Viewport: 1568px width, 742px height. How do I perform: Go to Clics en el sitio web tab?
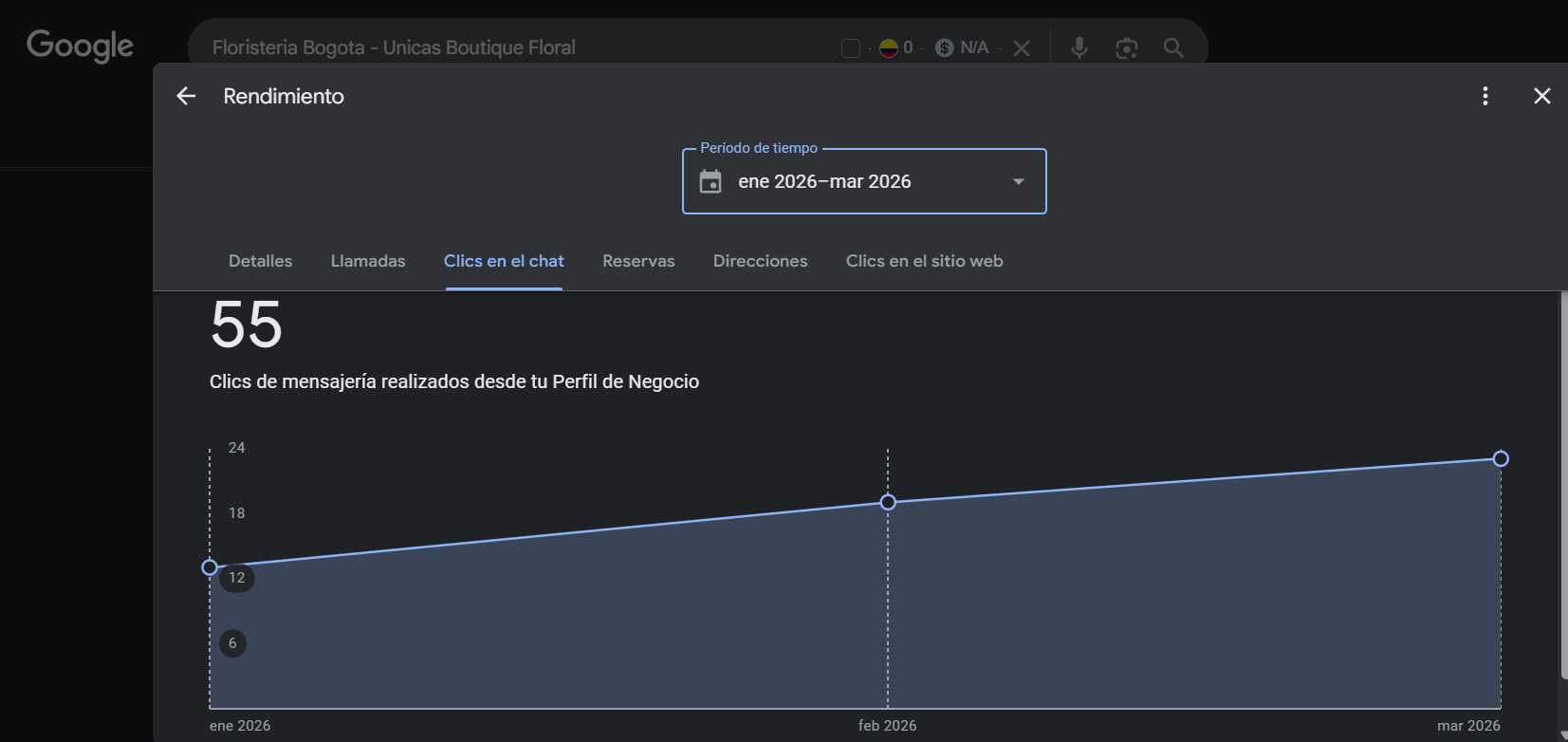pyautogui.click(x=924, y=261)
